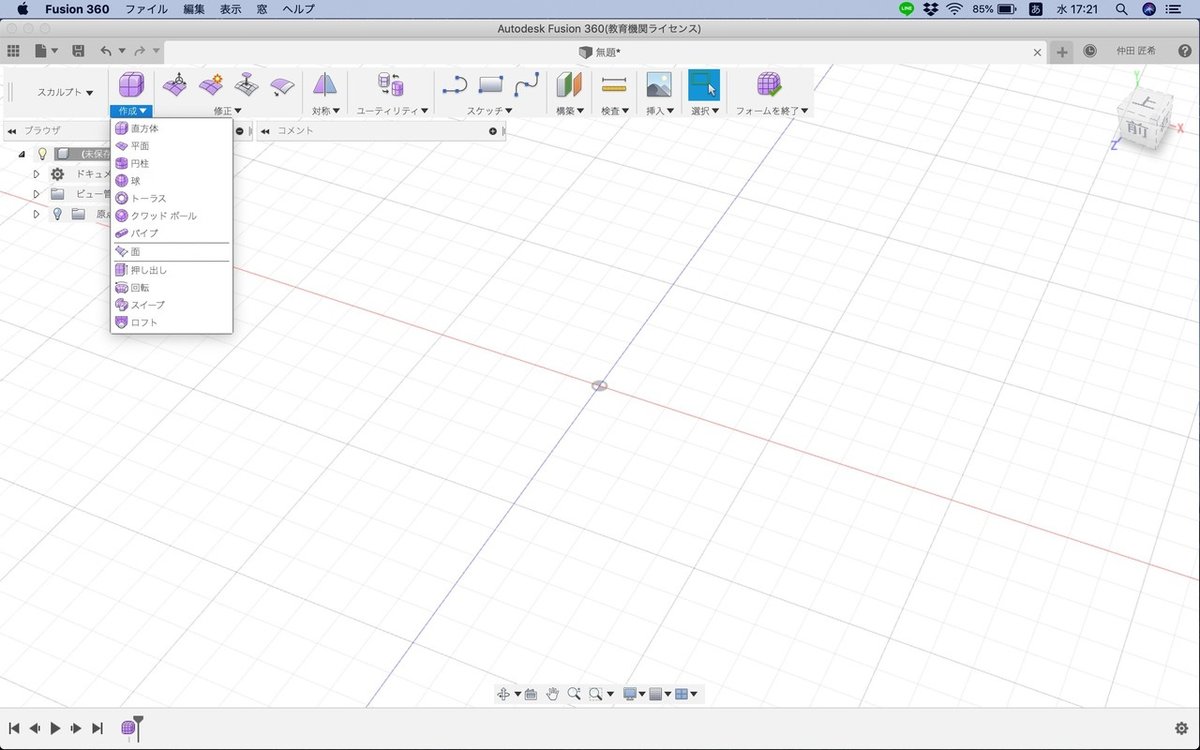Click the Create Form box icon
Image resolution: width=1200 pixels, height=750 pixels.
[x=132, y=85]
